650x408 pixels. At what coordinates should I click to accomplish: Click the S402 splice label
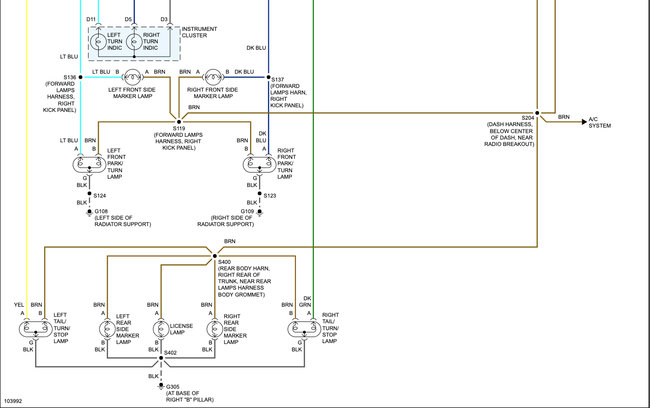(170, 353)
